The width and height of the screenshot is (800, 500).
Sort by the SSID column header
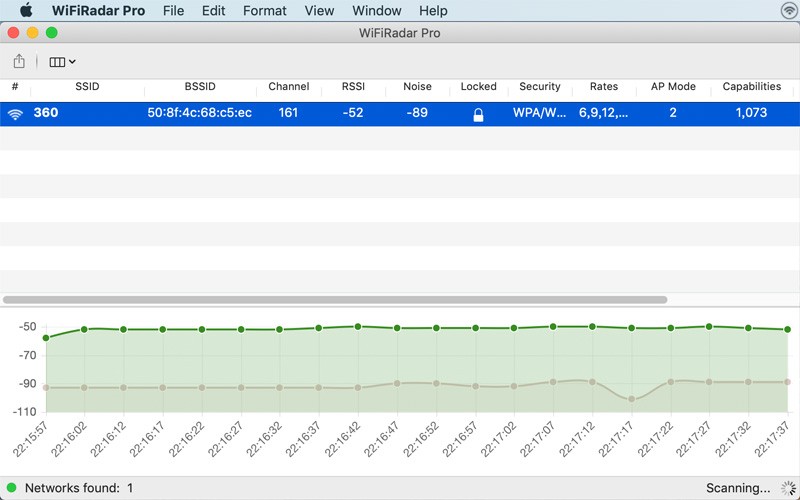click(87, 86)
